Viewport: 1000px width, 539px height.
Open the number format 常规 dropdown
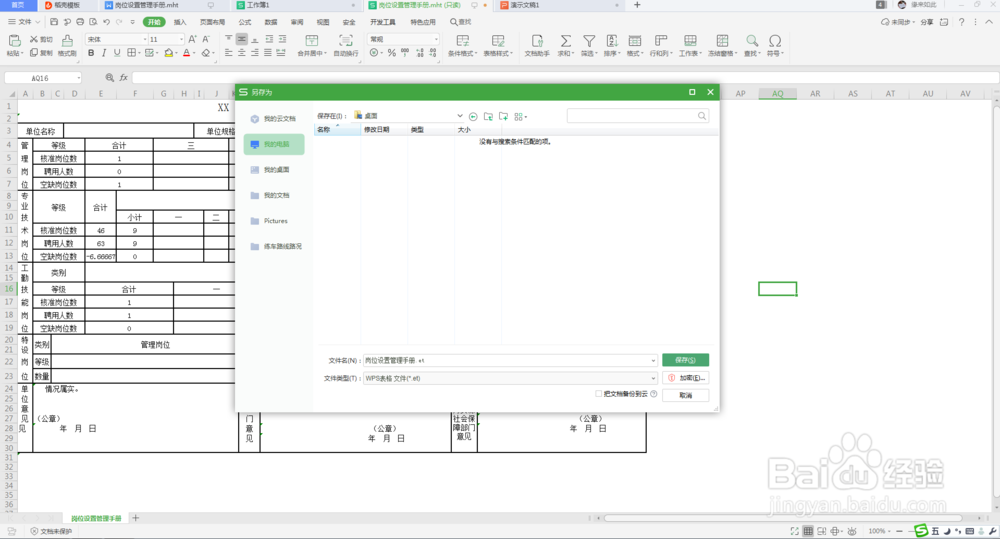click(x=436, y=39)
